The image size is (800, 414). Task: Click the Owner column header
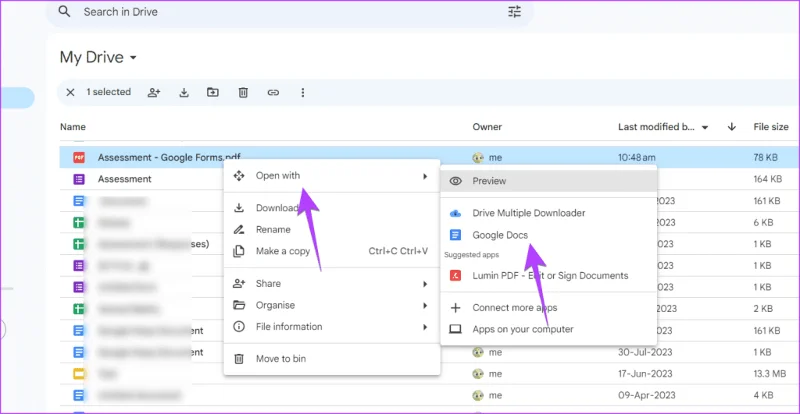click(487, 127)
